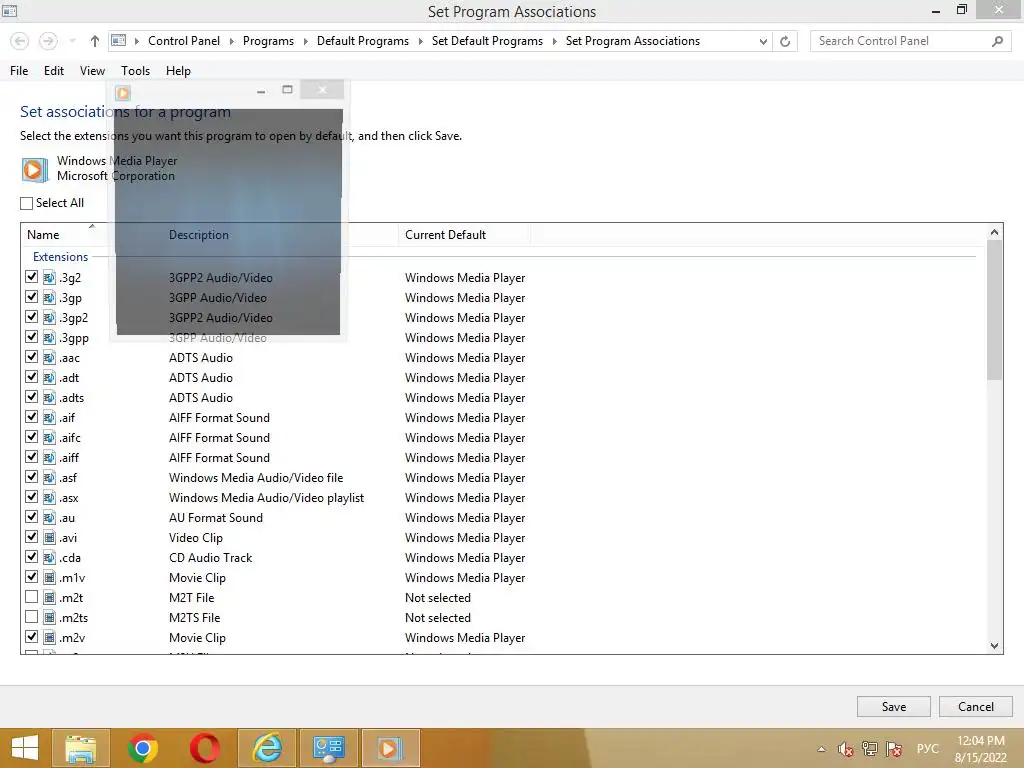Uncheck the .aac extension checkbox
The height and width of the screenshot is (768, 1024).
point(31,357)
